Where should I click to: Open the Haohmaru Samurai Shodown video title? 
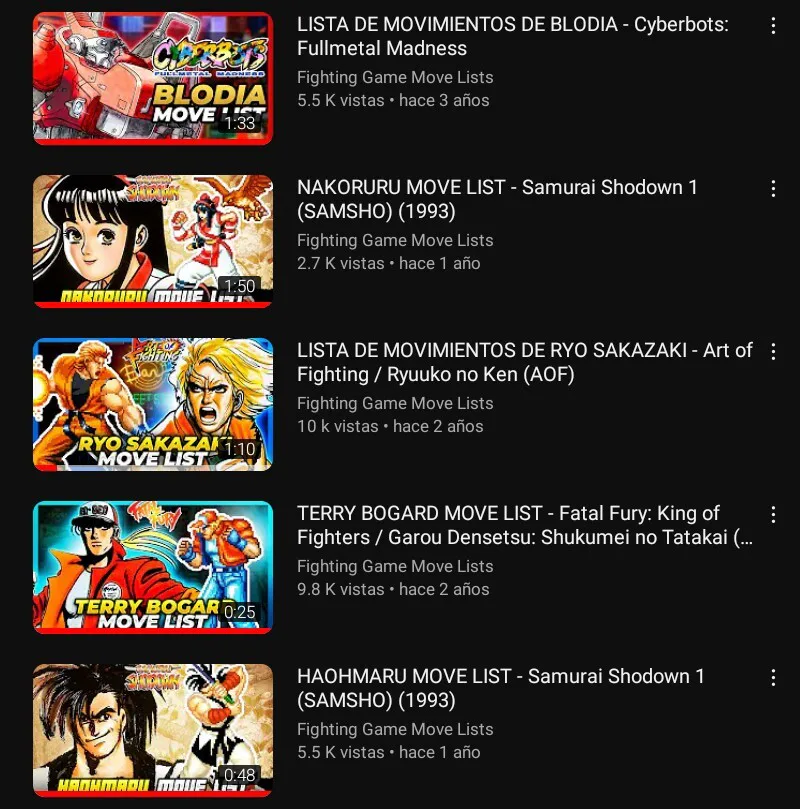coord(501,688)
